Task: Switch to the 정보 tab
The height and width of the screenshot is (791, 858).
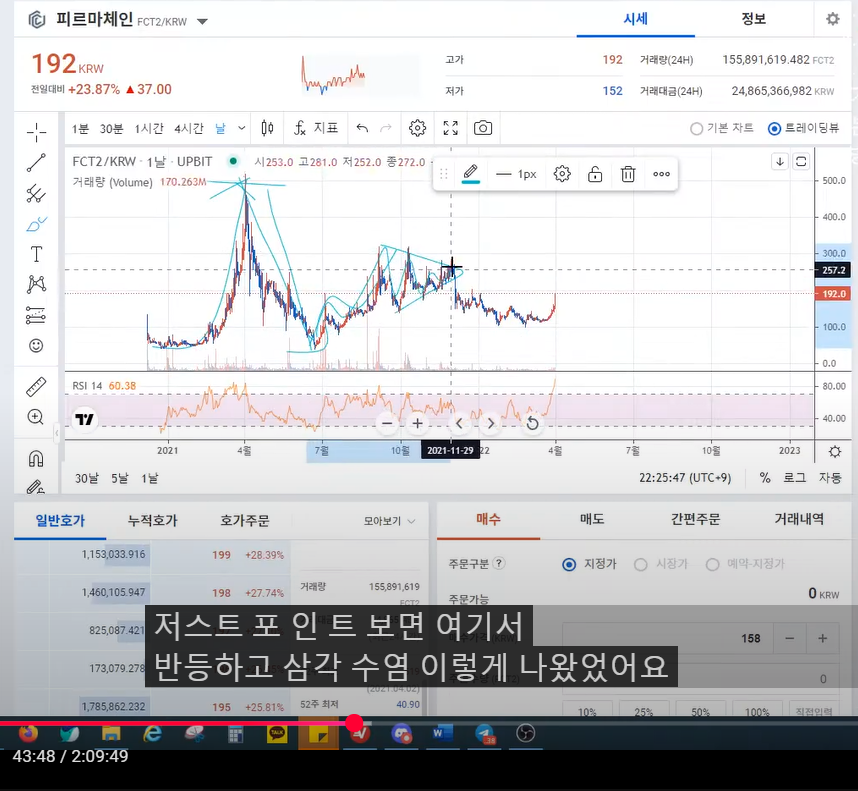Action: tap(753, 19)
